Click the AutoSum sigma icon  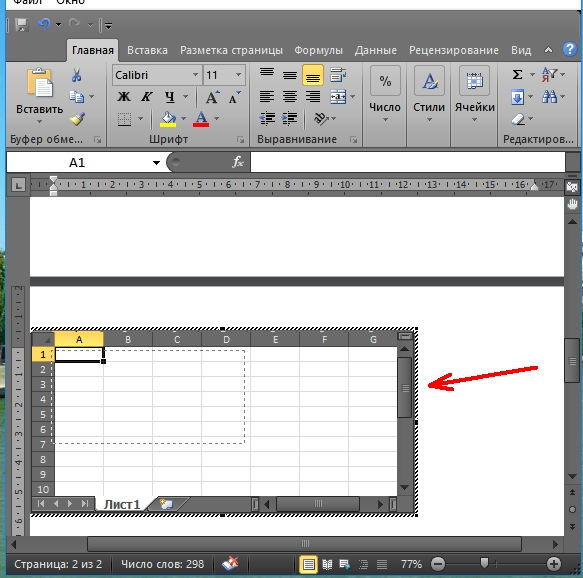point(517,75)
